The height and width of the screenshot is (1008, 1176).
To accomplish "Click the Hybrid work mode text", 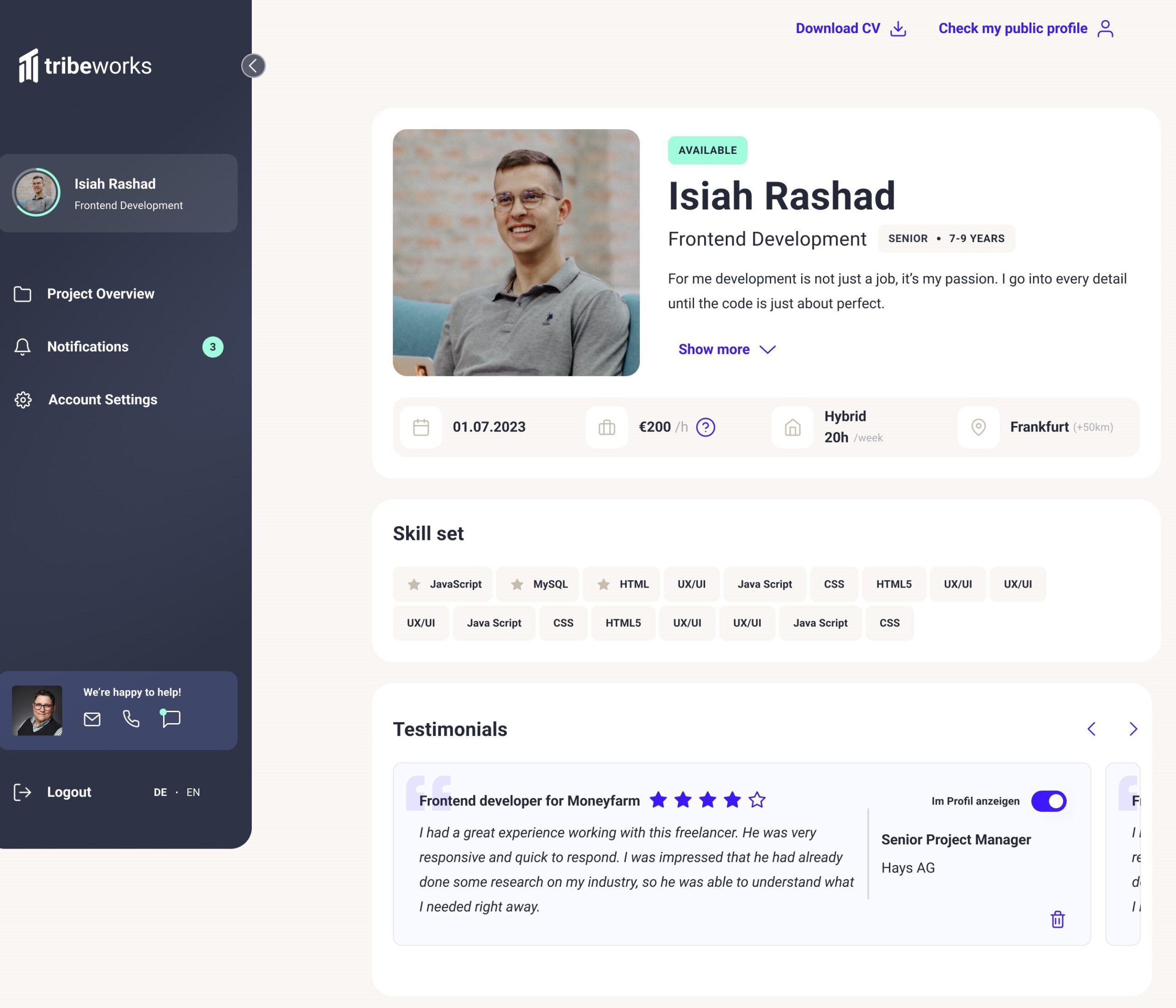I will point(845,417).
